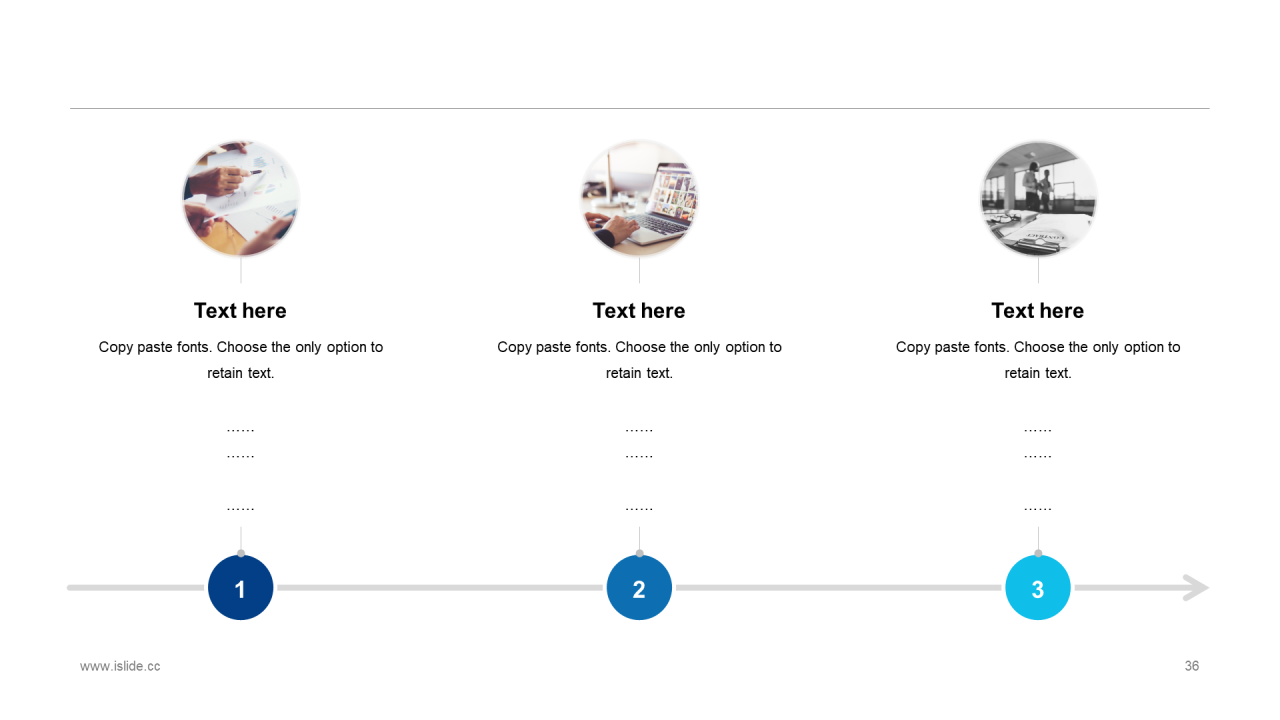This screenshot has width=1280, height=720.
Task: Select dotted placeholder lines under first column
Action: [240, 469]
